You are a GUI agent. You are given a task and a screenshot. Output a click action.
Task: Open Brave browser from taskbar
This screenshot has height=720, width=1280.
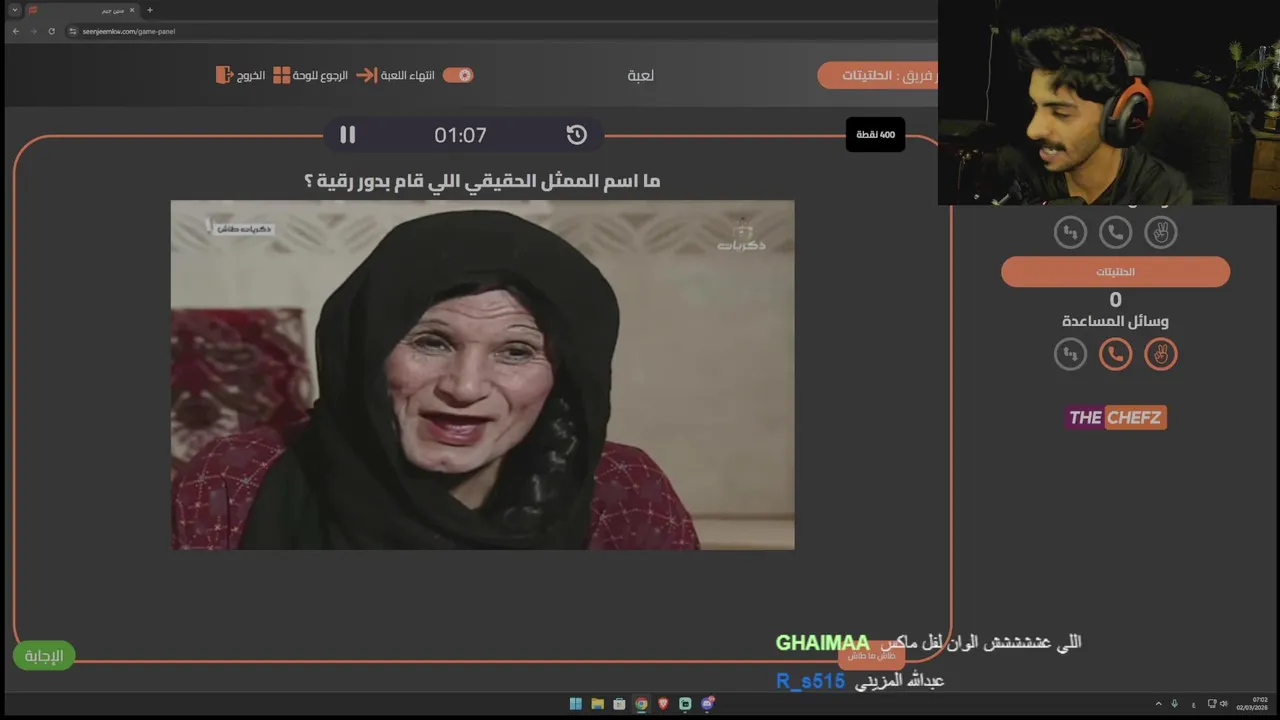coord(663,704)
